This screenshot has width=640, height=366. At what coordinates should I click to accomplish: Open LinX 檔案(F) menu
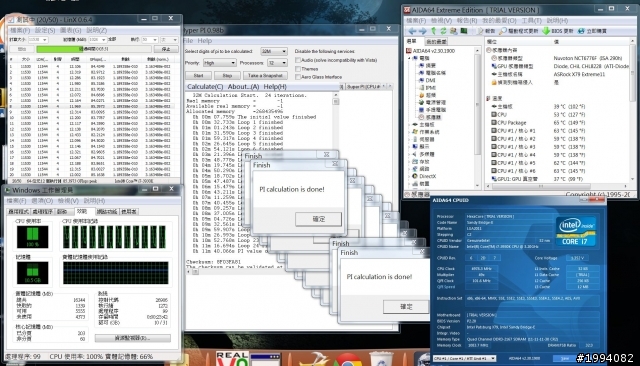point(20,31)
